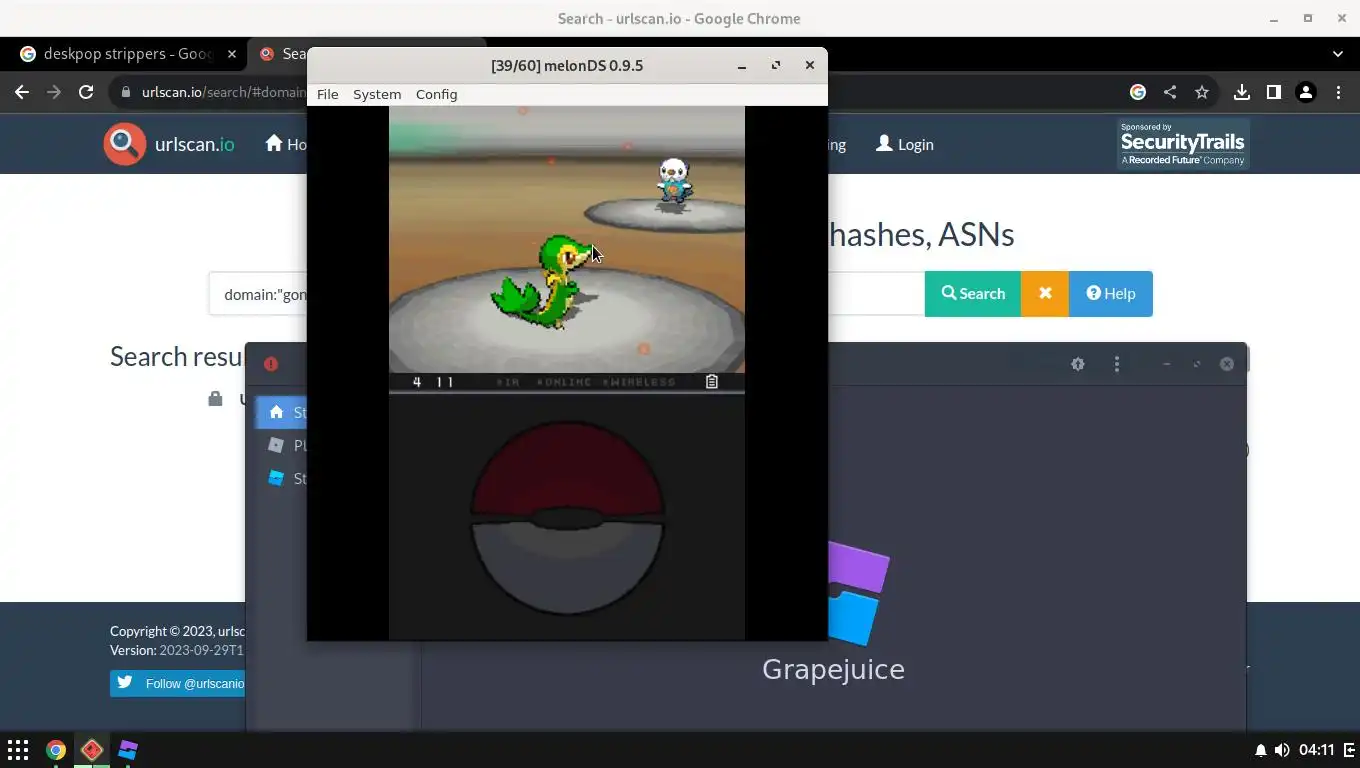Share this page via share icon
1360x768 pixels.
coord(1170,92)
